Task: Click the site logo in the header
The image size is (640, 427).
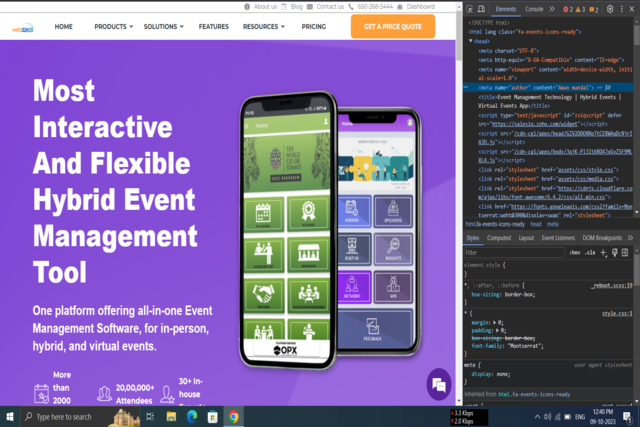Action: coord(22,28)
